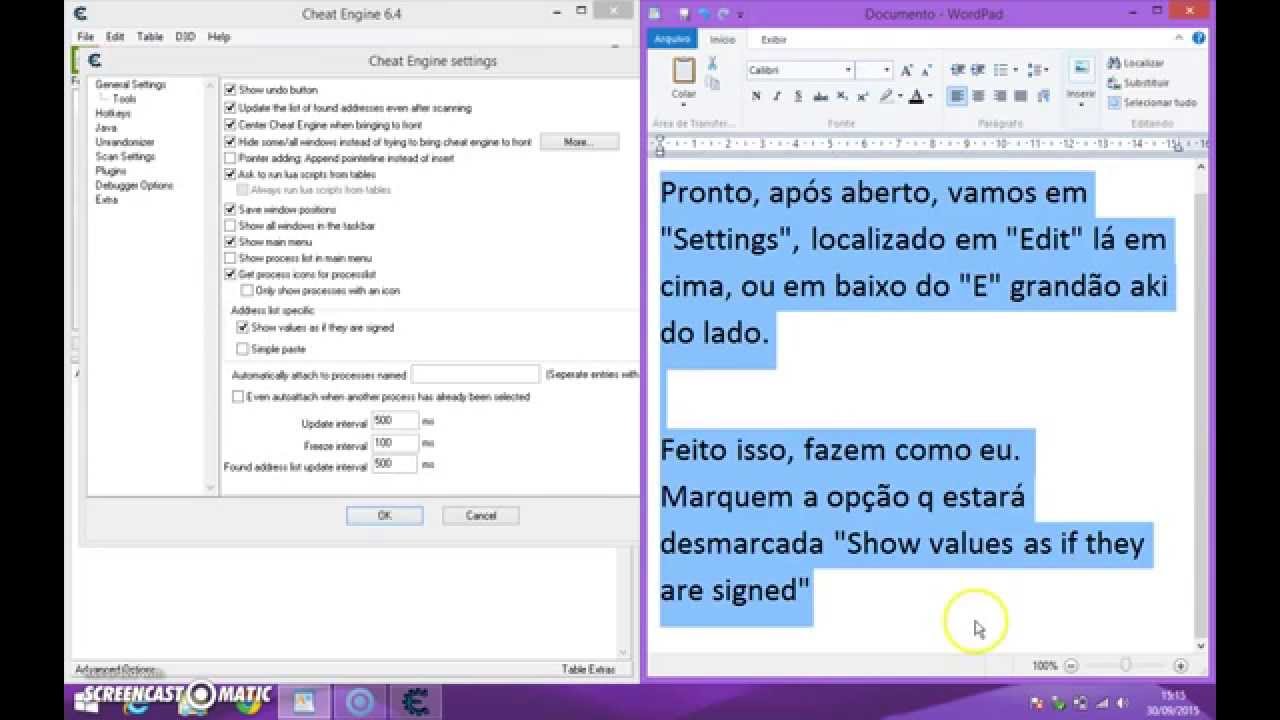
Task: Click the 'Update interval' input field
Action: coord(395,421)
